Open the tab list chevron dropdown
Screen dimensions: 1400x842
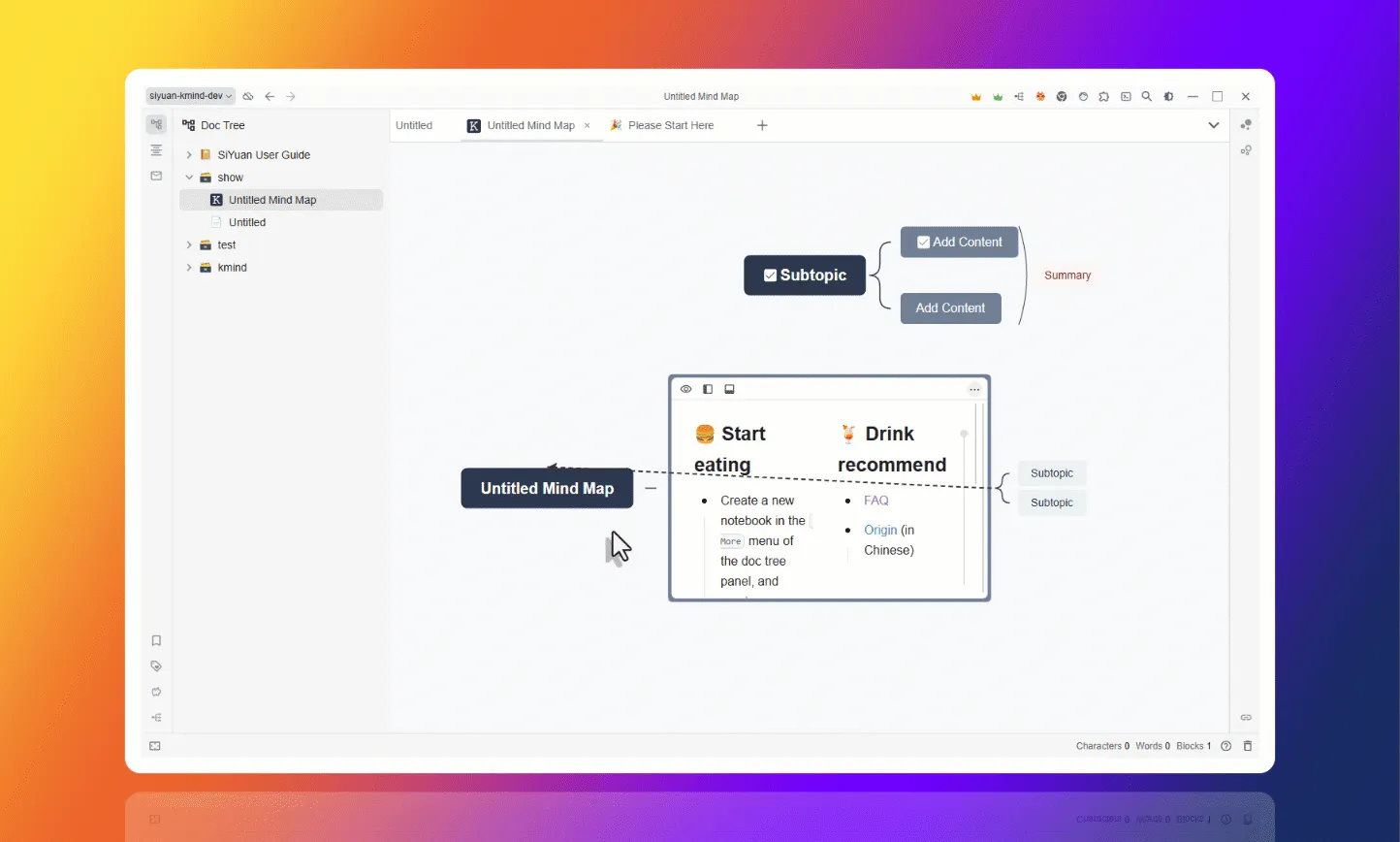pos(1213,125)
